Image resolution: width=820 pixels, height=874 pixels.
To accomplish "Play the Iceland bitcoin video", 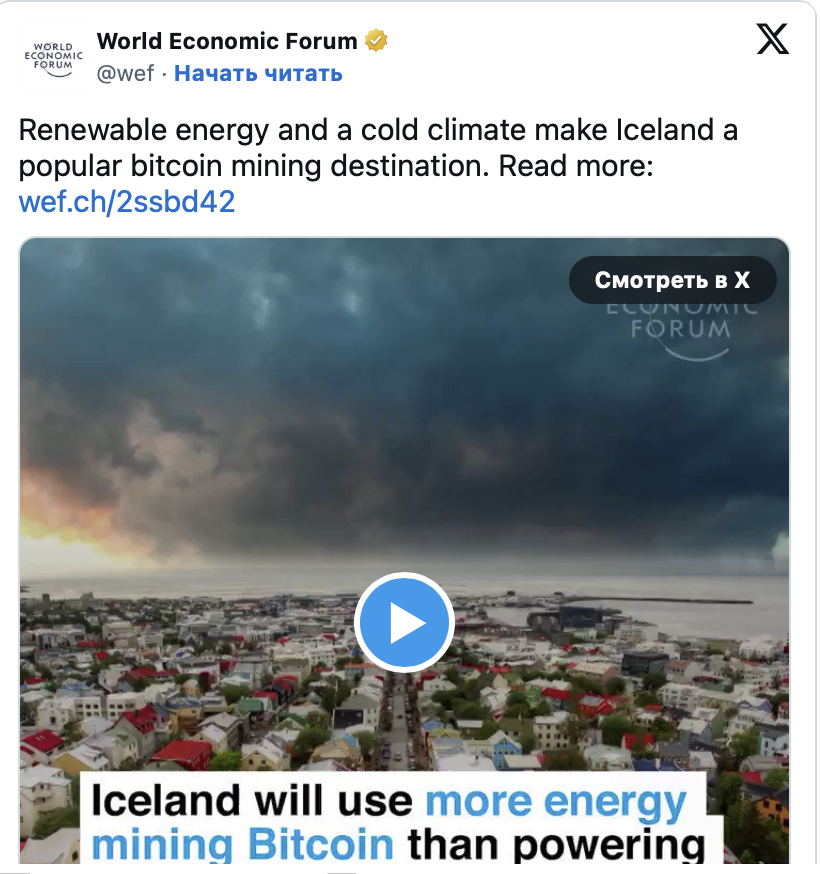I will coord(405,623).
